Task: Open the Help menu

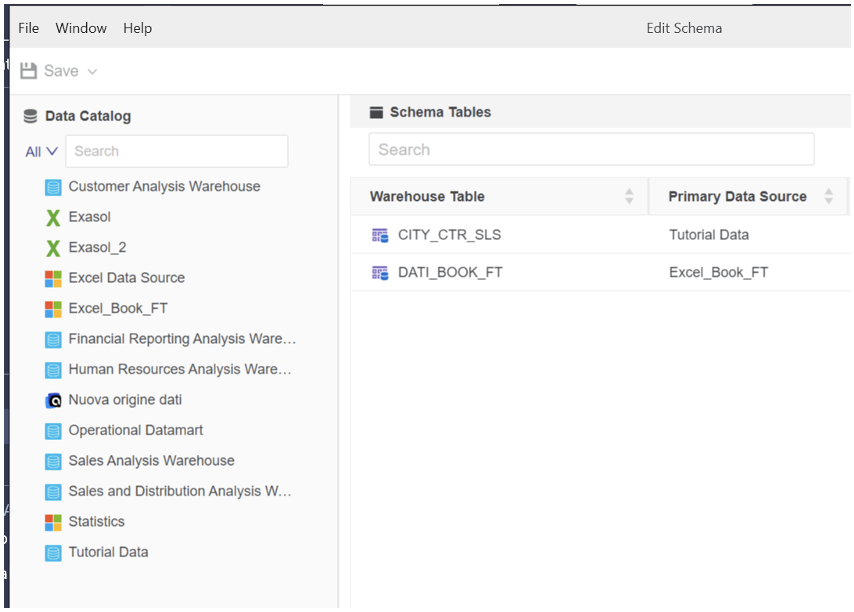Action: 137,28
